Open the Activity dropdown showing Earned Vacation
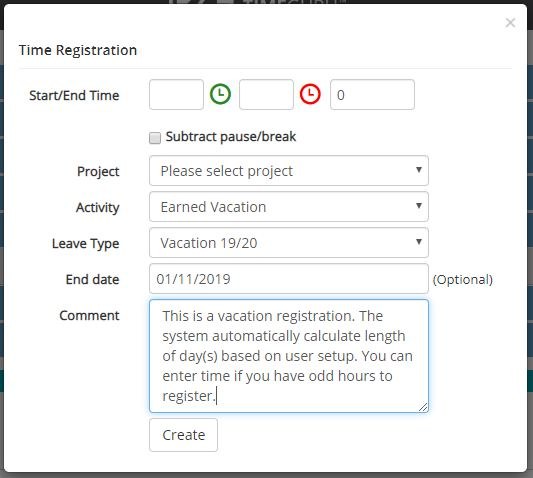The height and width of the screenshot is (478, 533). pos(289,207)
